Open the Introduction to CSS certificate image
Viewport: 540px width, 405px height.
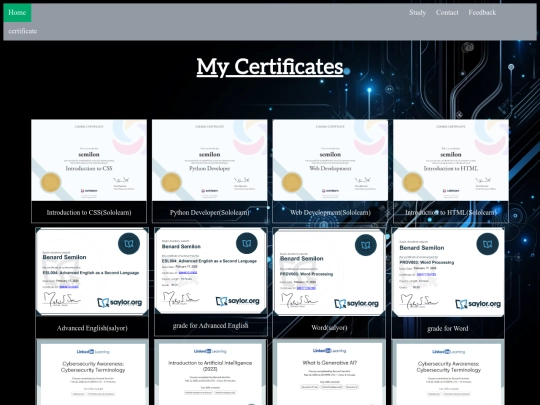[x=89, y=160]
